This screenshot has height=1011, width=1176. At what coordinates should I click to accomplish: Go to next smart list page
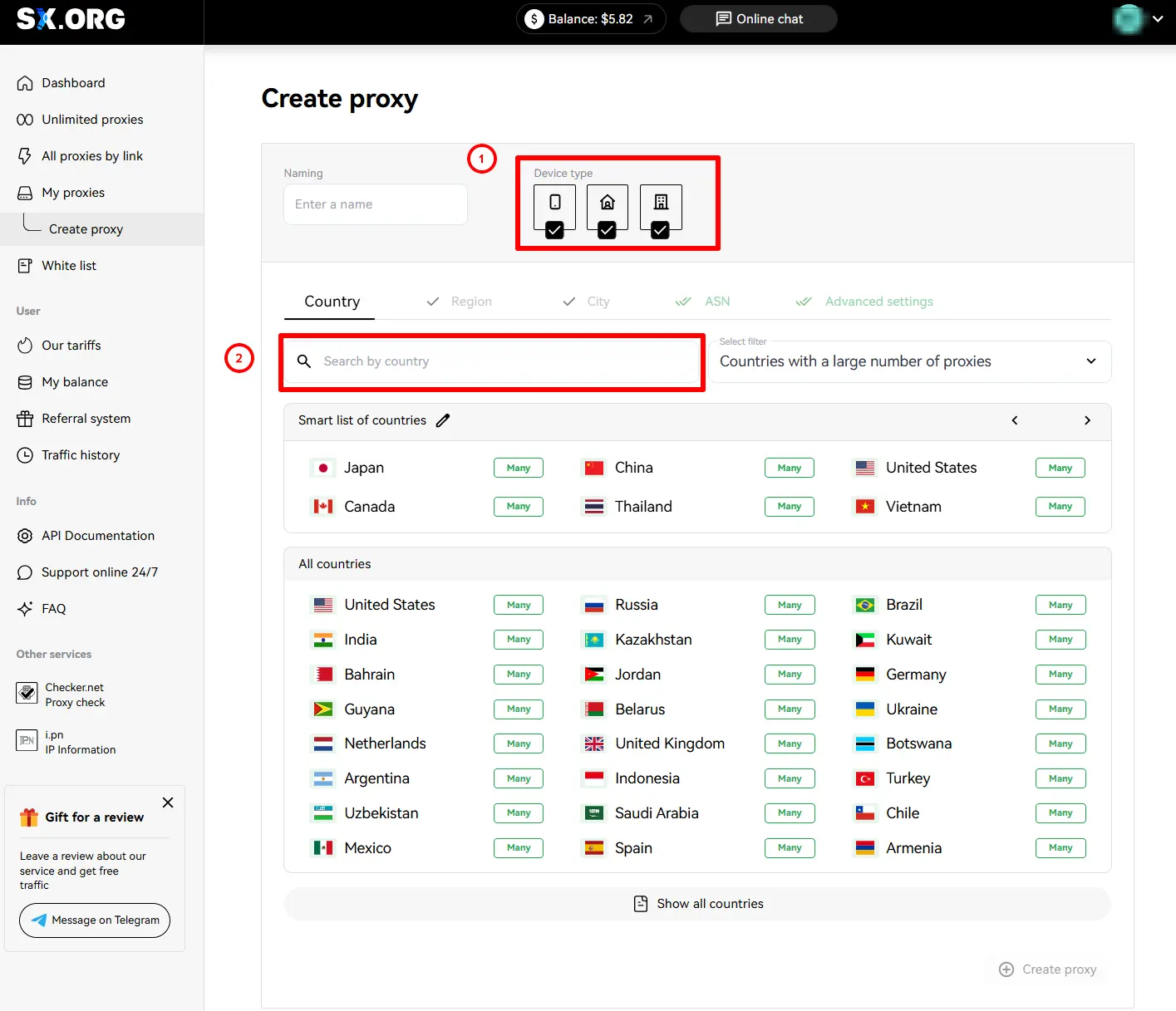[1087, 420]
